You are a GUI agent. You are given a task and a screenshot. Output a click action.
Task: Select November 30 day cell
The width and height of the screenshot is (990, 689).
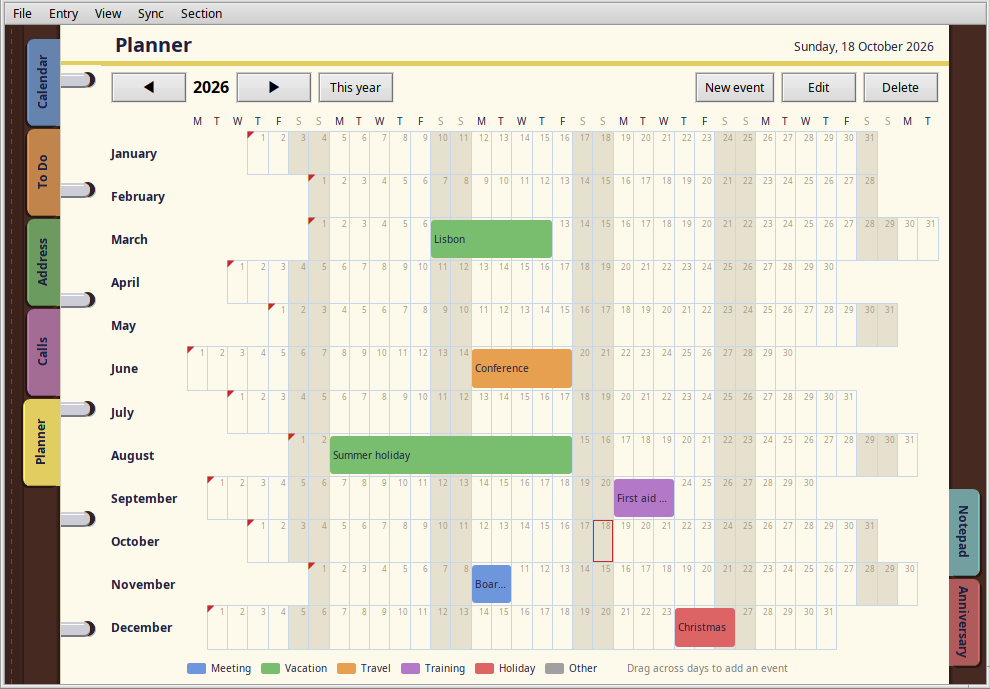point(907,584)
